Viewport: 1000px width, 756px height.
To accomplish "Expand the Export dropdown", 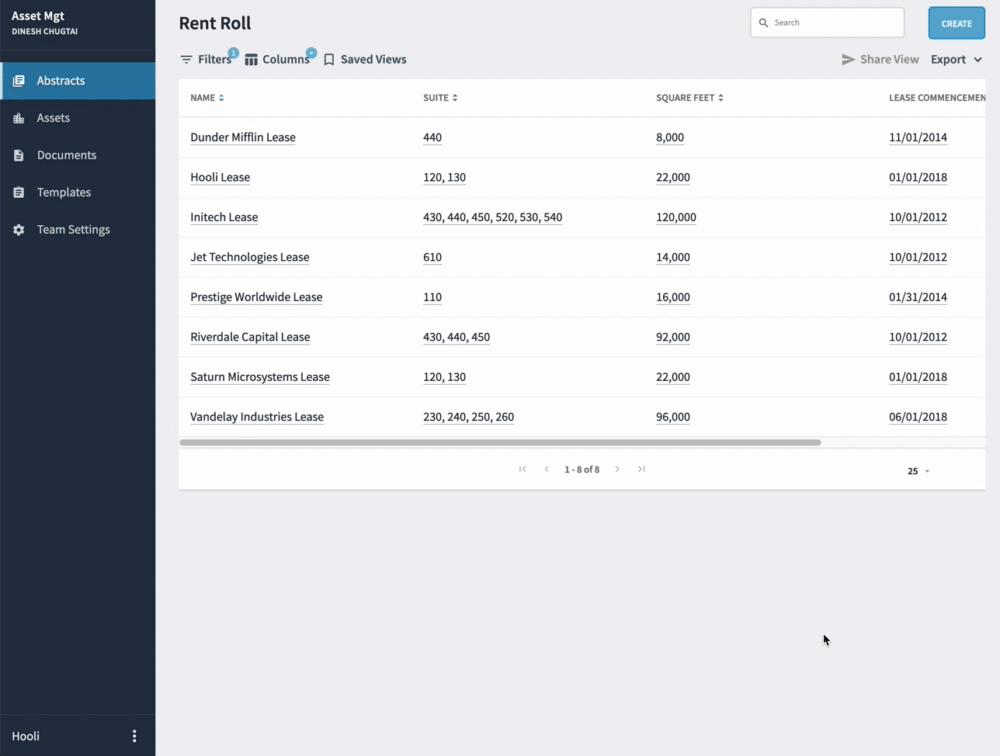I will click(x=956, y=59).
